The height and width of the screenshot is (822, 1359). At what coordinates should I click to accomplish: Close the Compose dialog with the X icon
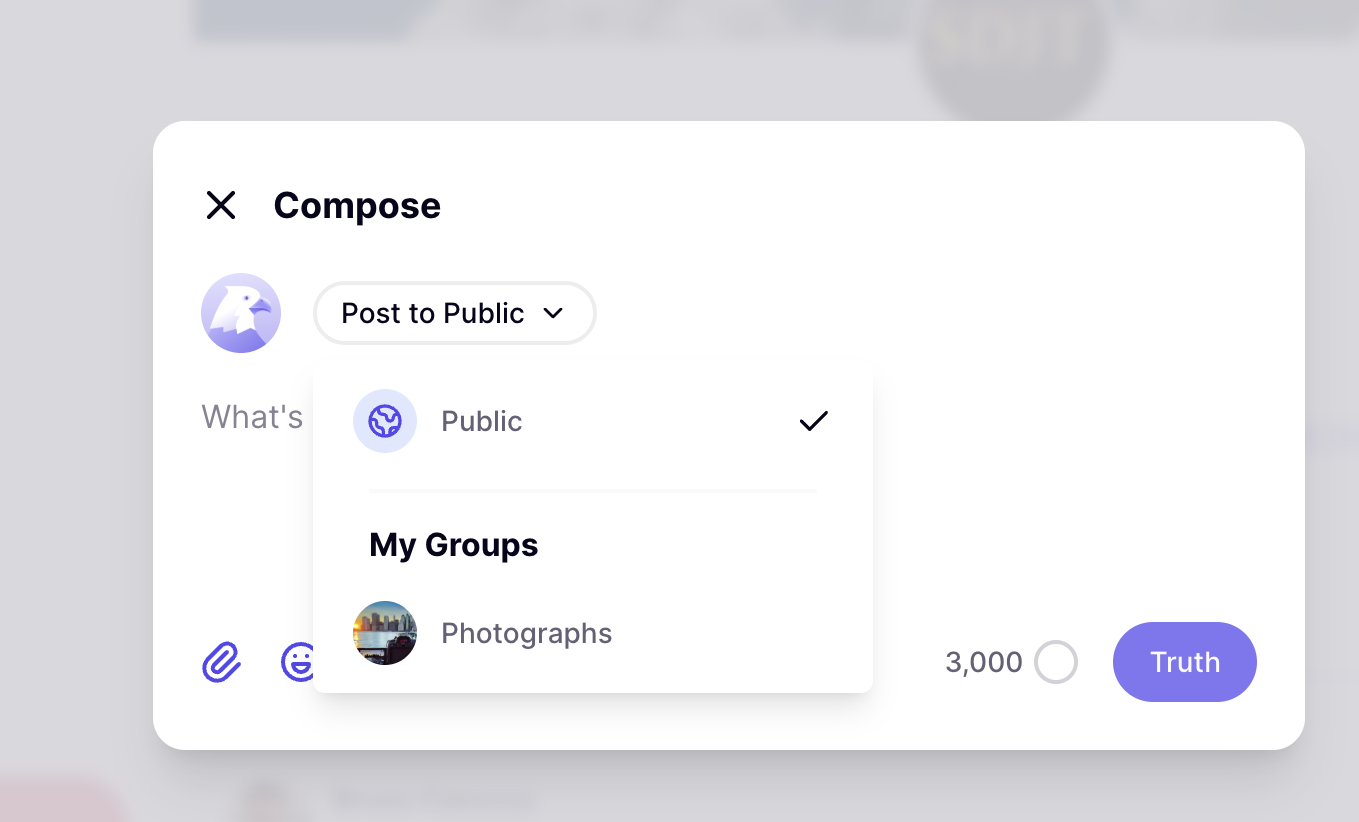220,206
